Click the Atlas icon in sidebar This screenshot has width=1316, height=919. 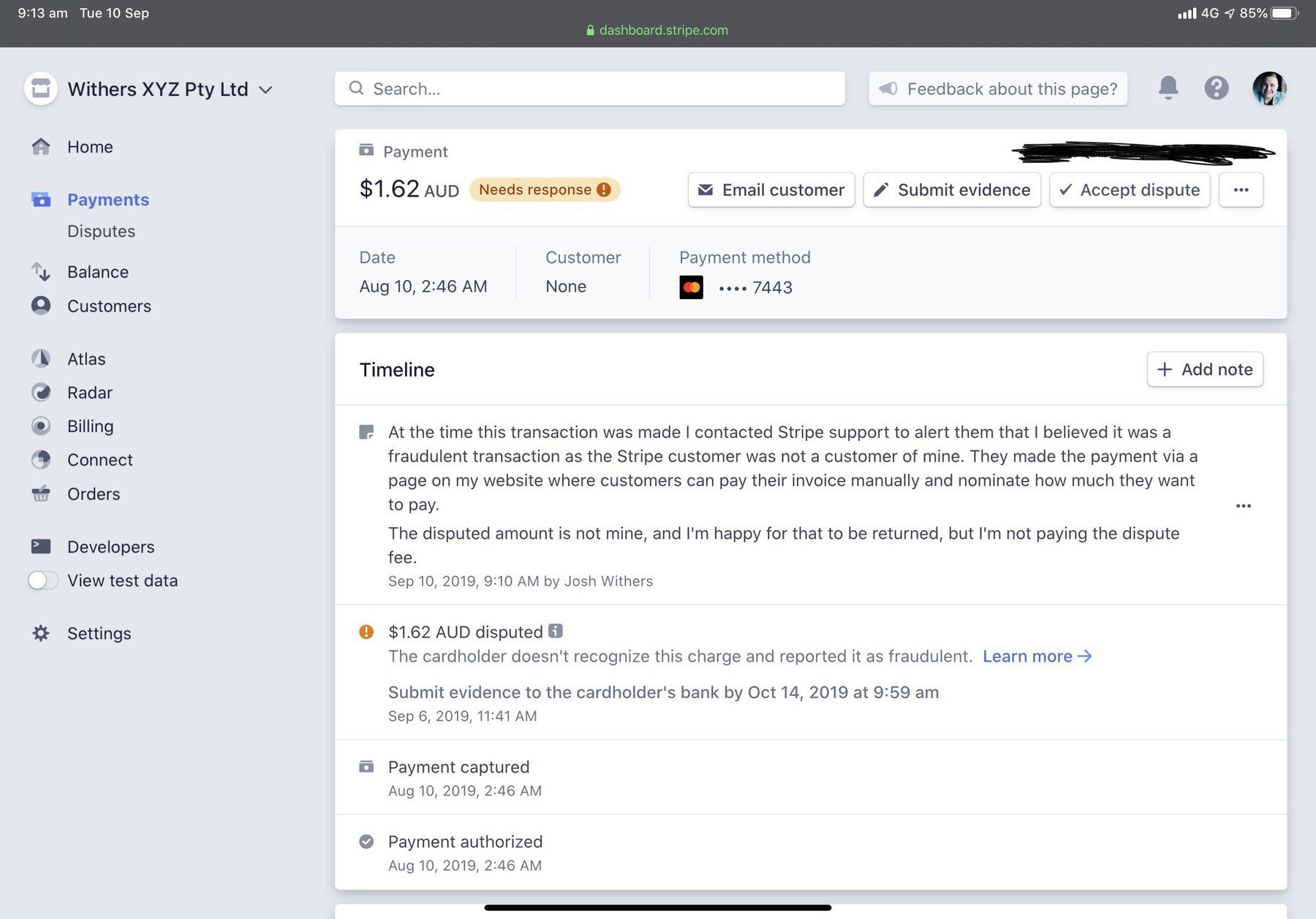click(41, 359)
